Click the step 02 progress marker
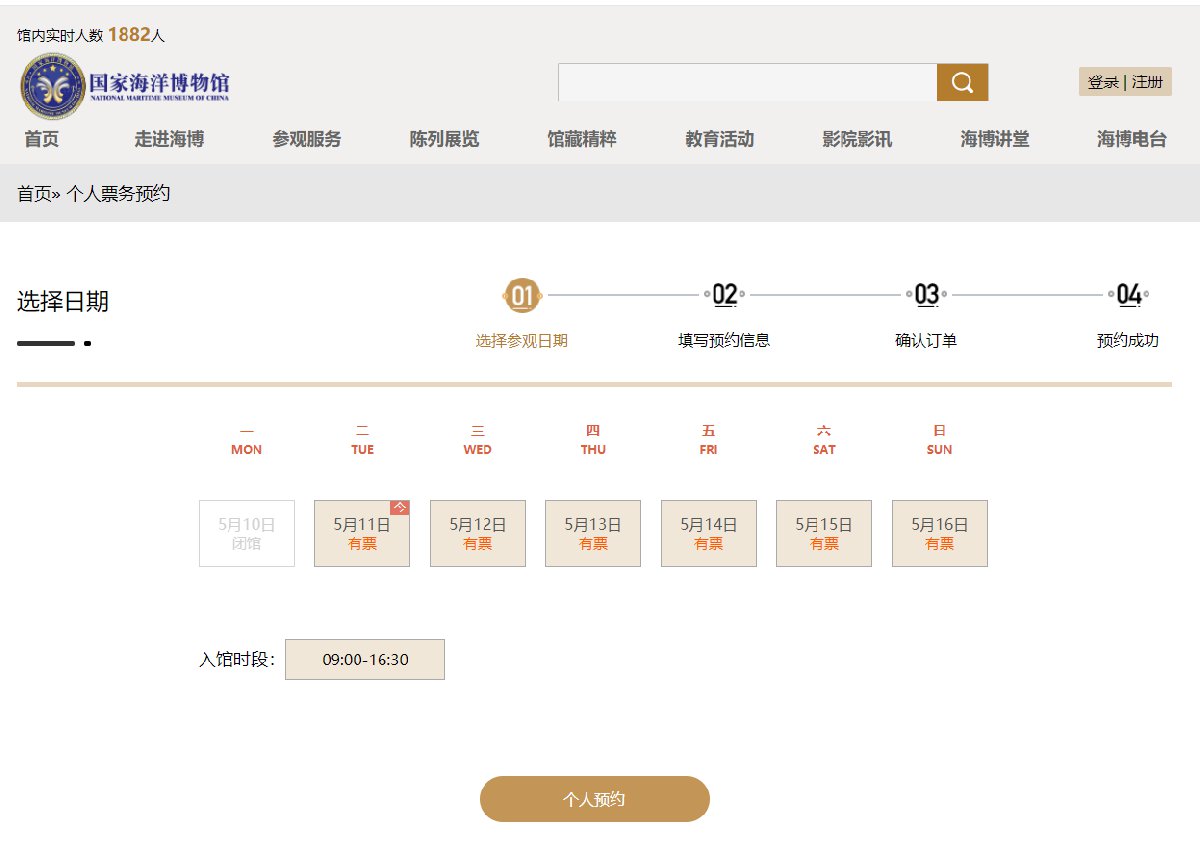The image size is (1200, 866). (725, 295)
